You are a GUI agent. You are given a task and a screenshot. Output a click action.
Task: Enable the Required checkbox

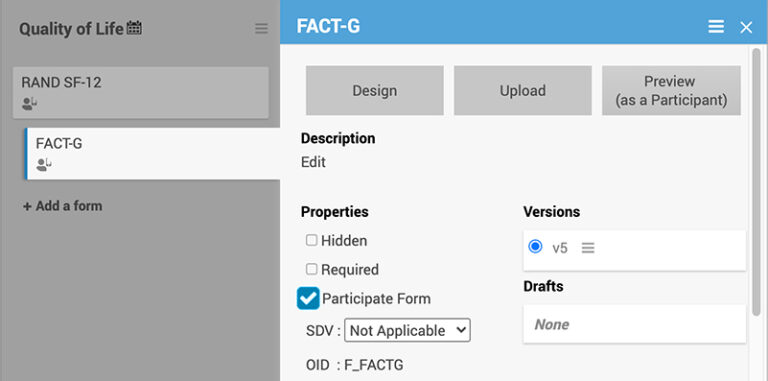point(312,269)
